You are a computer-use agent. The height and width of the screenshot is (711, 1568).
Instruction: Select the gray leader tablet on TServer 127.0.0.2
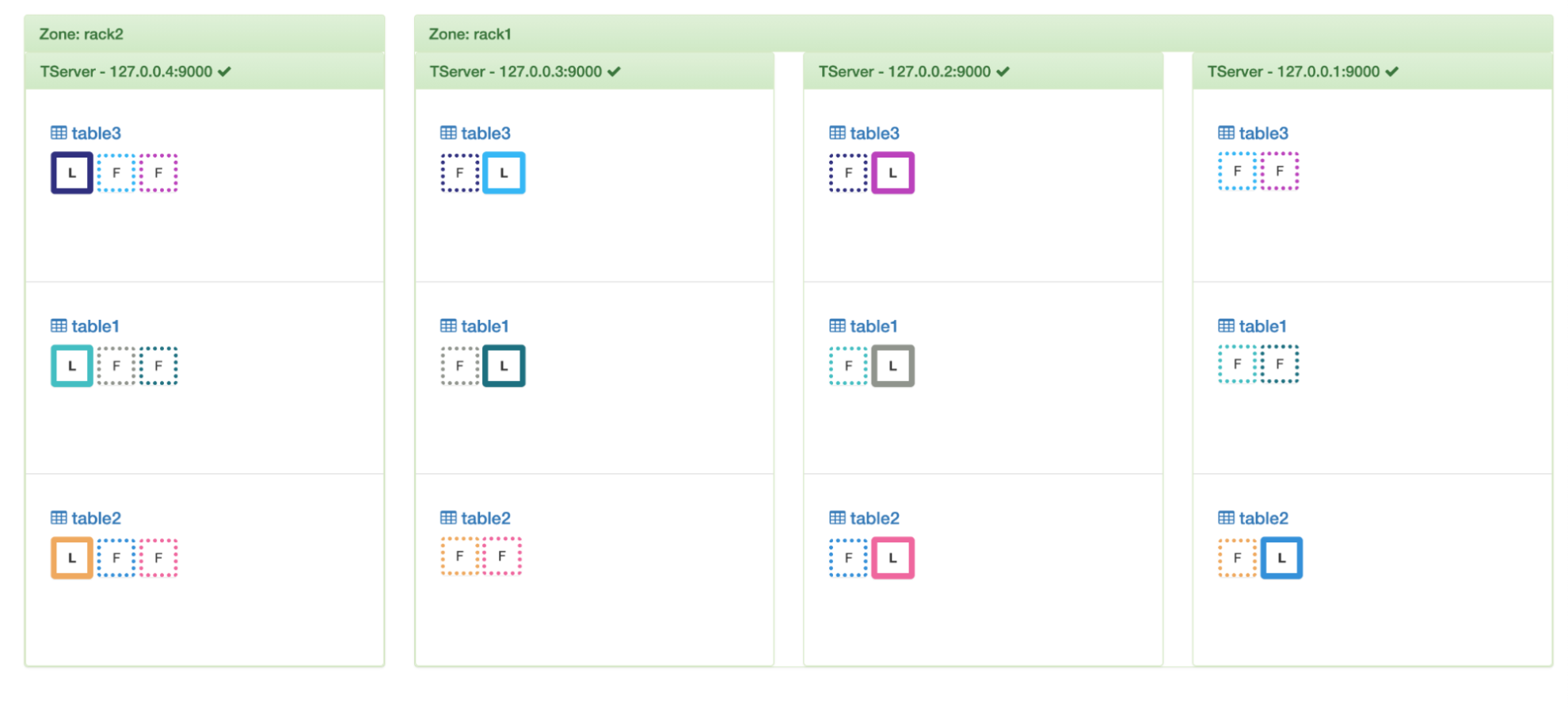tap(892, 366)
